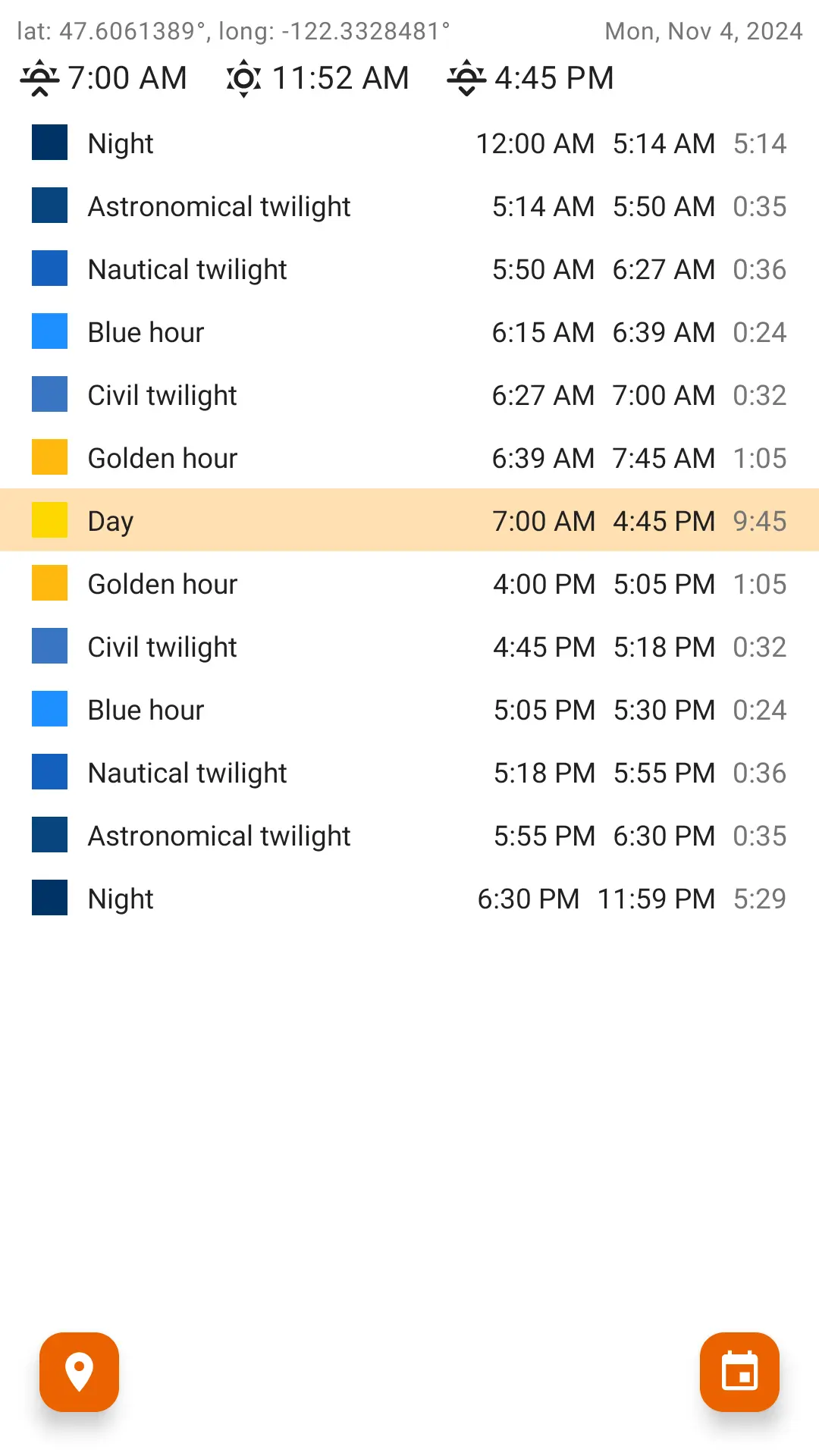Tap the sunrise icon beside 7:00 AM
This screenshot has width=819, height=1456.
point(39,78)
